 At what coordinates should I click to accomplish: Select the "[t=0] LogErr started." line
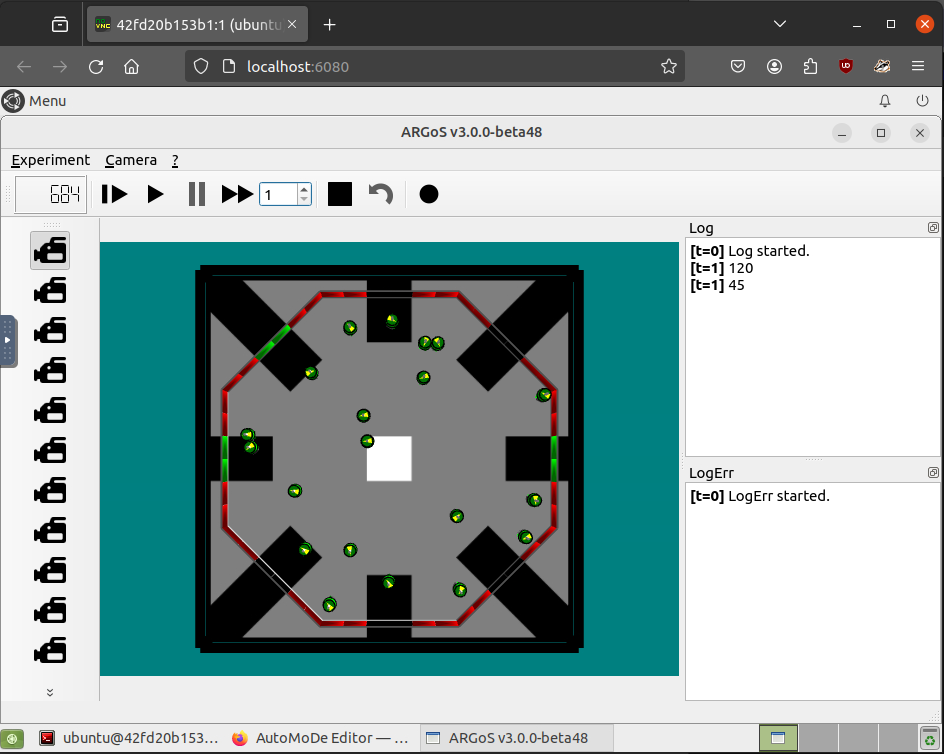tap(760, 496)
